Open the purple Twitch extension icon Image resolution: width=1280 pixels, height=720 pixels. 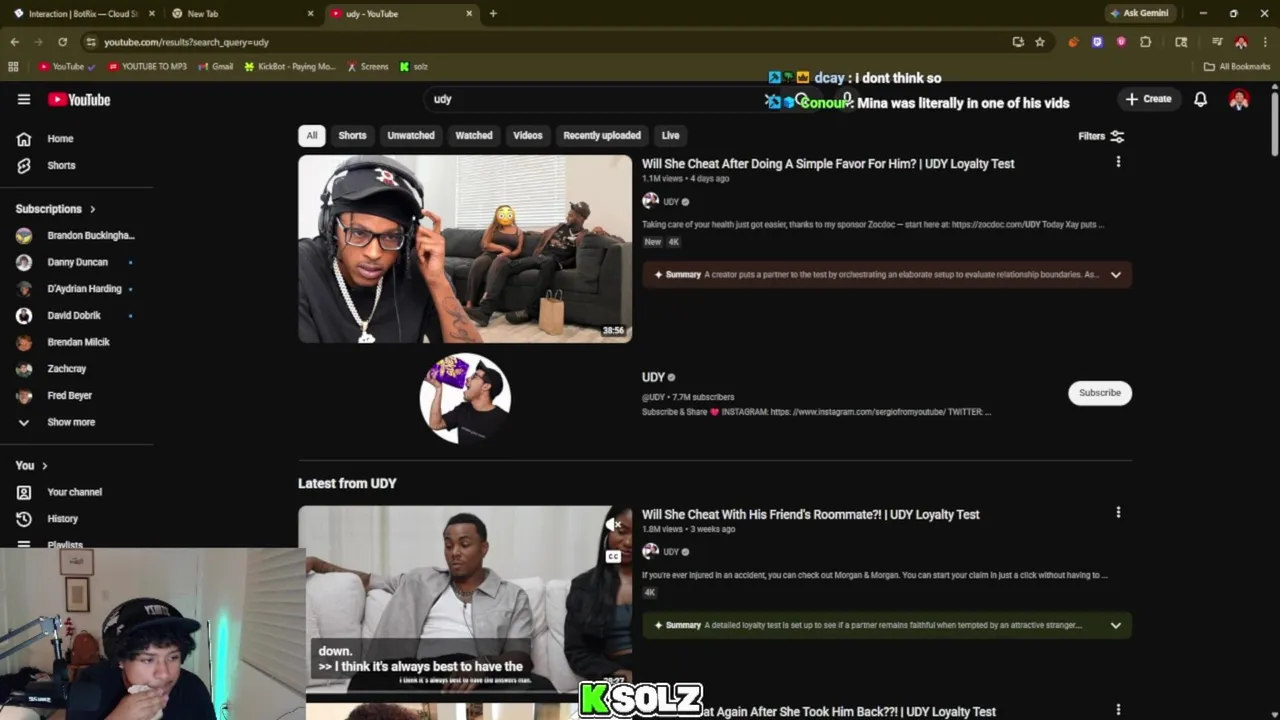[1097, 42]
